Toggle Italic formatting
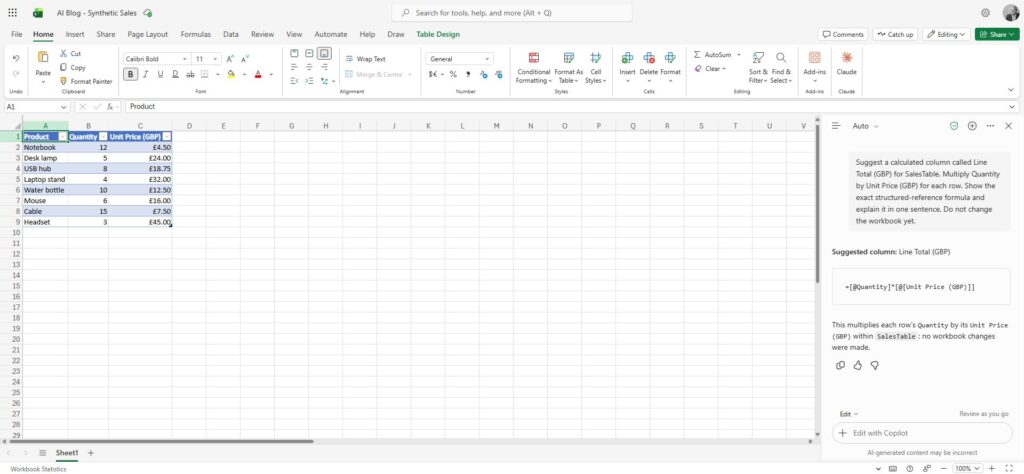 (146, 74)
